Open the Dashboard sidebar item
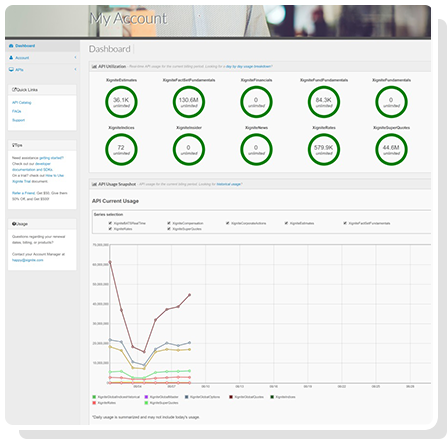This screenshot has height=439, width=447. click(x=42, y=46)
